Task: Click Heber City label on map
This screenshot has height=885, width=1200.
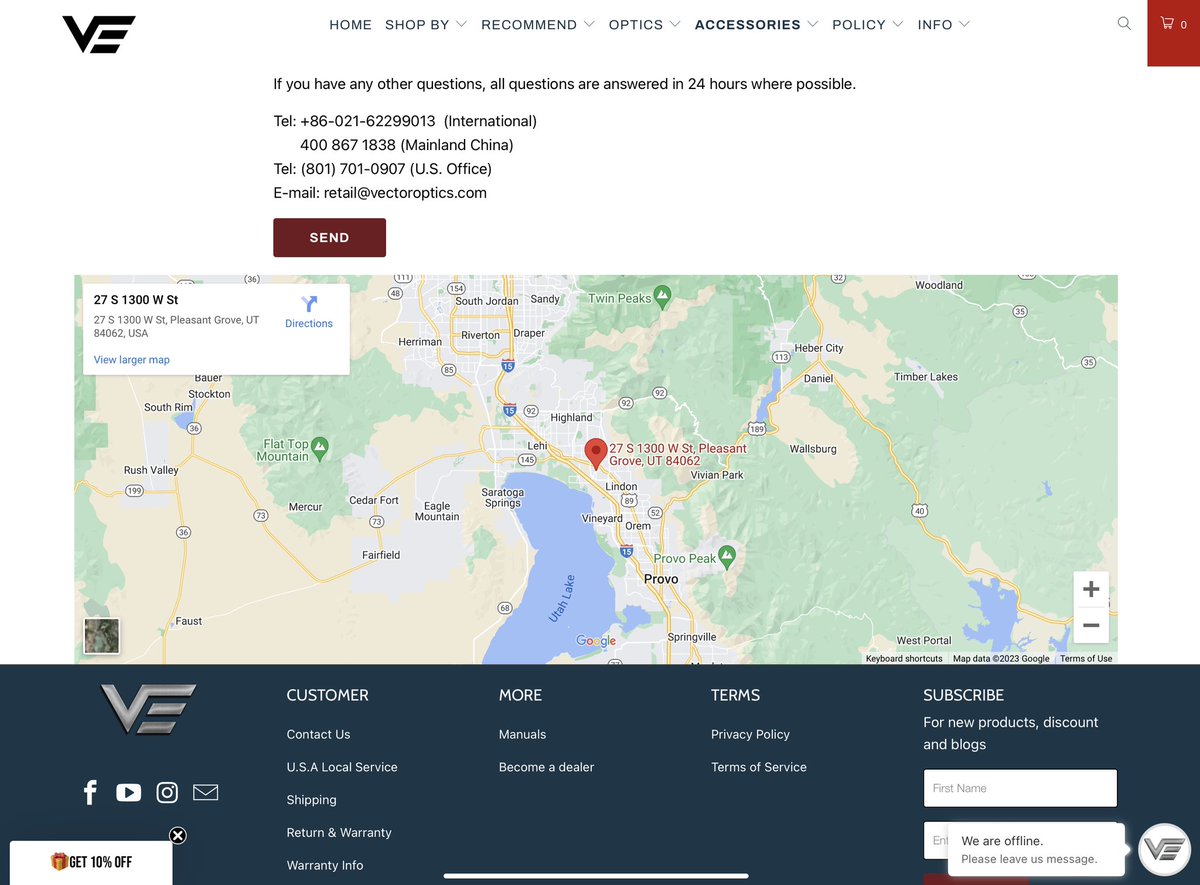Action: 819,348
